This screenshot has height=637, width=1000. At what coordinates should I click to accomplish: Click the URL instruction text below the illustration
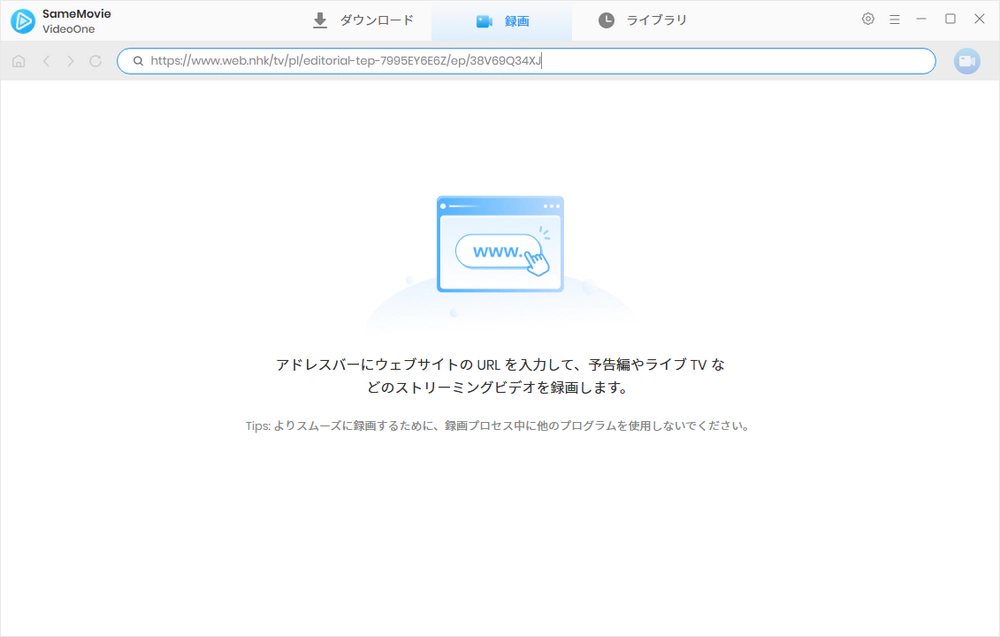click(500, 374)
